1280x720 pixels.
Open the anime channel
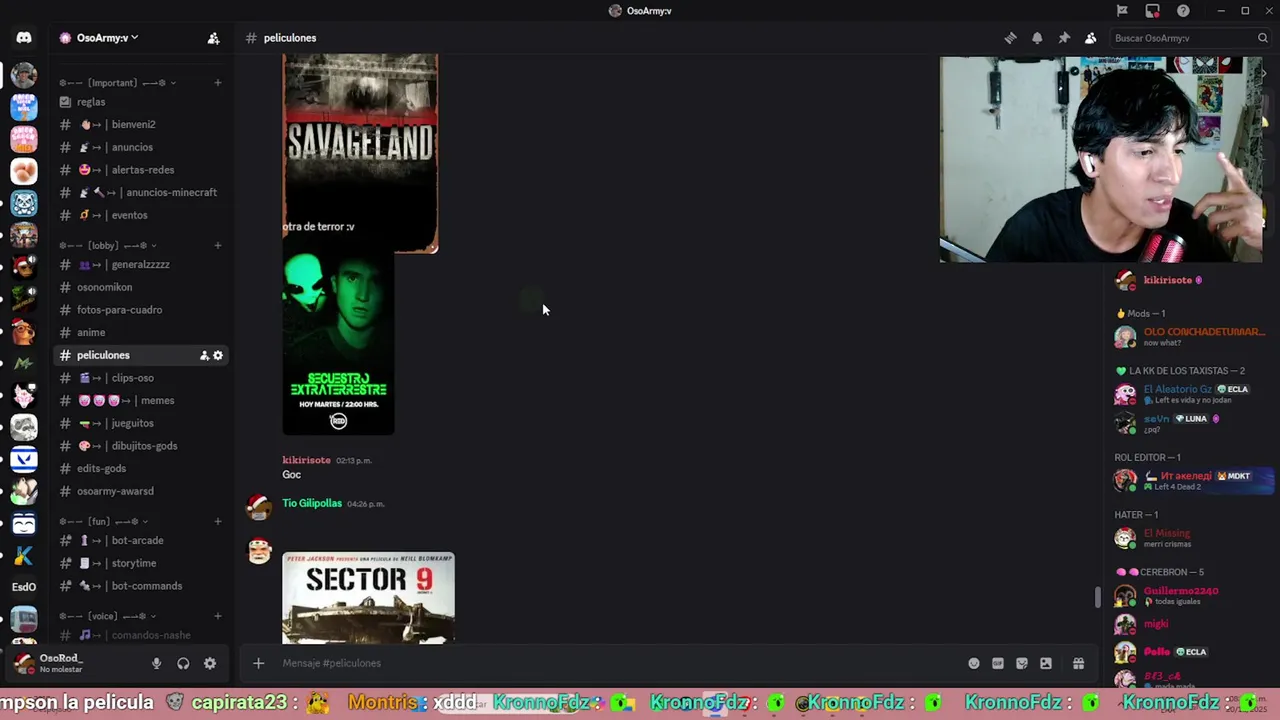coord(140,332)
